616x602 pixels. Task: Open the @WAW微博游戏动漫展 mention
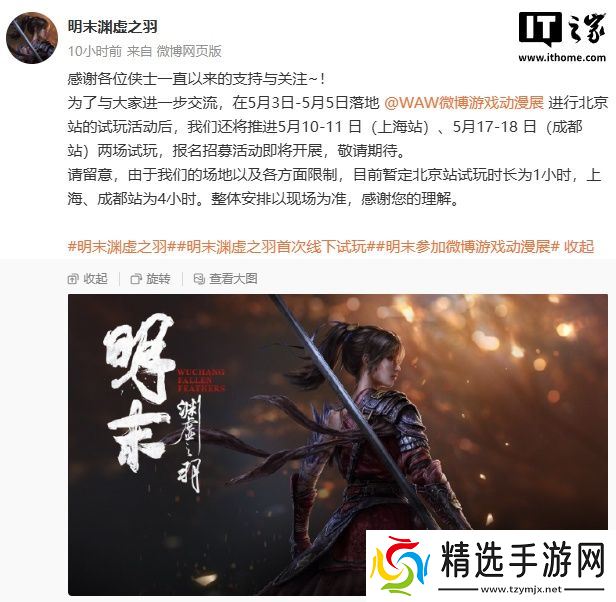(x=464, y=103)
